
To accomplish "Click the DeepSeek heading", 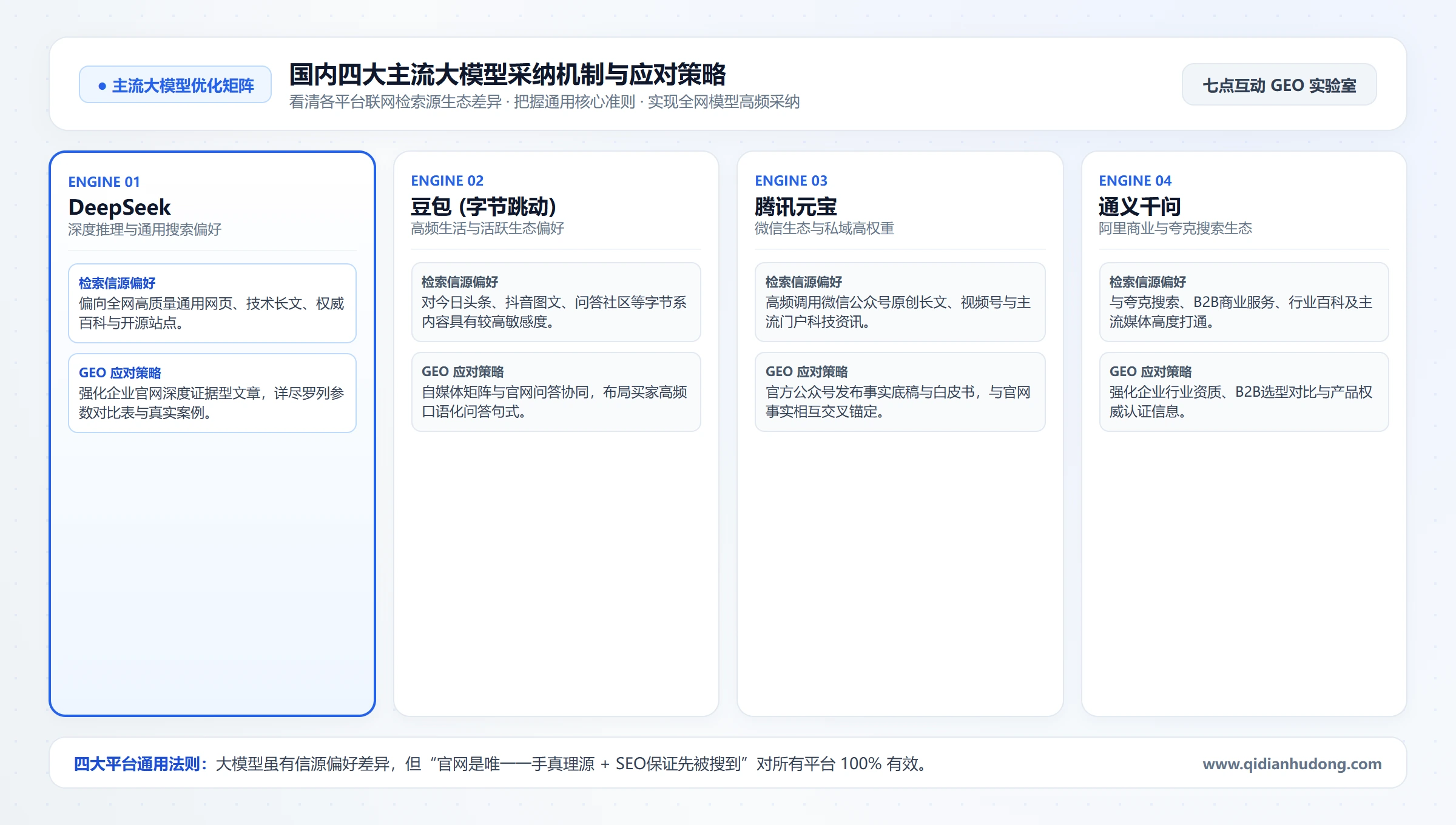I will pyautogui.click(x=120, y=207).
